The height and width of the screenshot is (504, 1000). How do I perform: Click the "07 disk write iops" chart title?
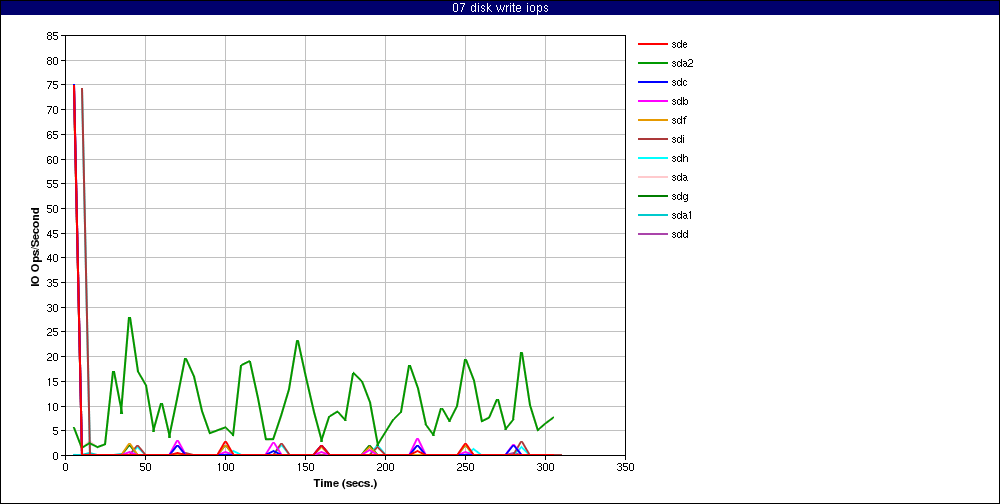pos(499,8)
